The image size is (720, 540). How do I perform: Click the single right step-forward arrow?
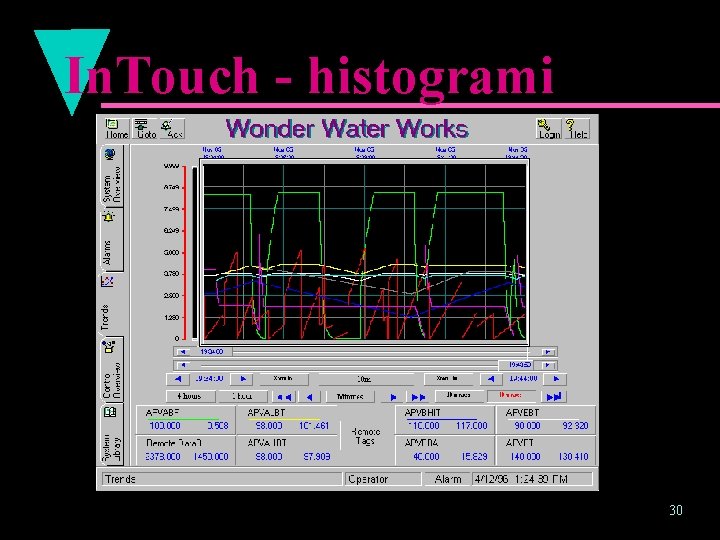coord(393,396)
